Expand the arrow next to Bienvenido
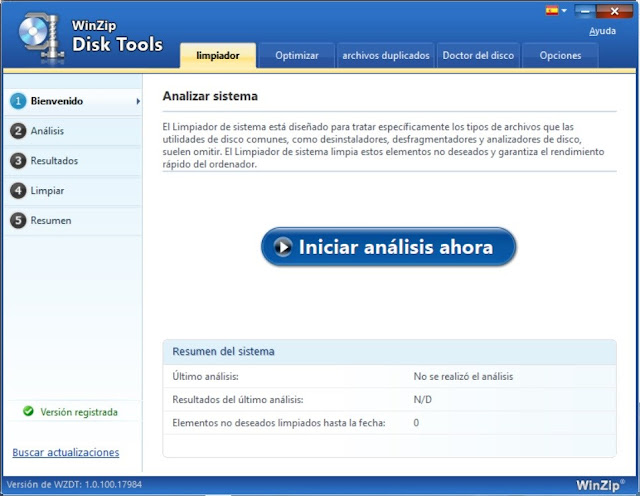Viewport: 640px width, 496px height. coord(138,101)
